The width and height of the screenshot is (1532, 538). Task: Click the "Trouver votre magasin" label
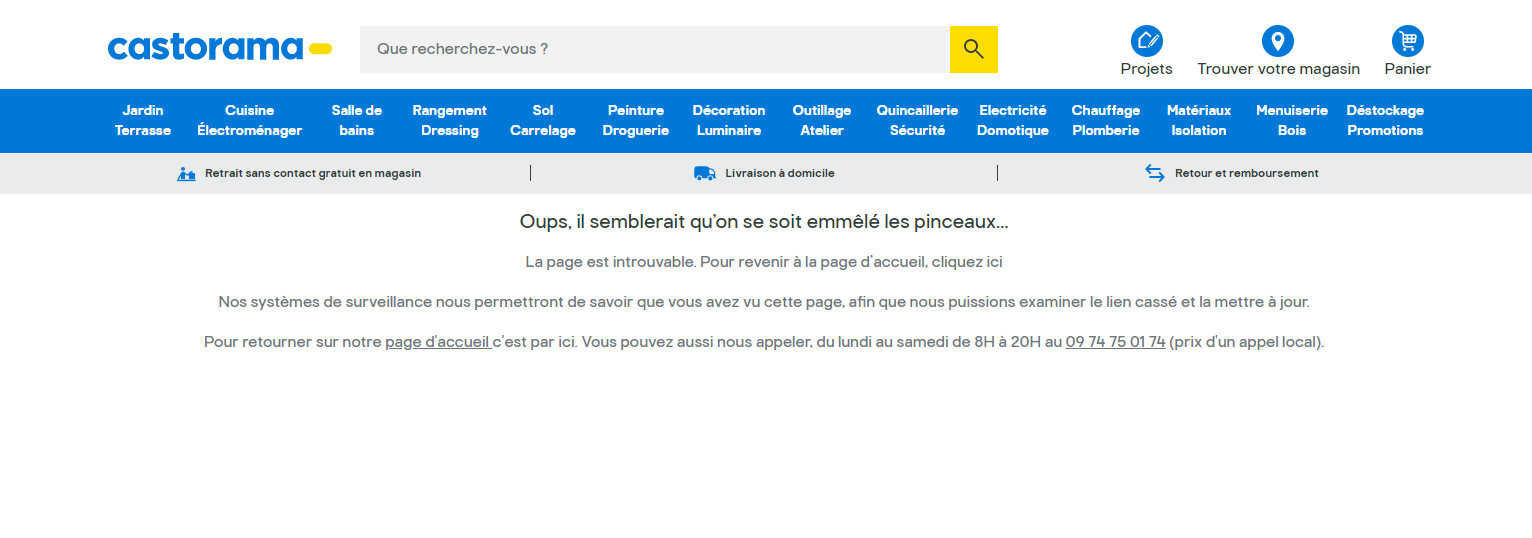point(1278,69)
